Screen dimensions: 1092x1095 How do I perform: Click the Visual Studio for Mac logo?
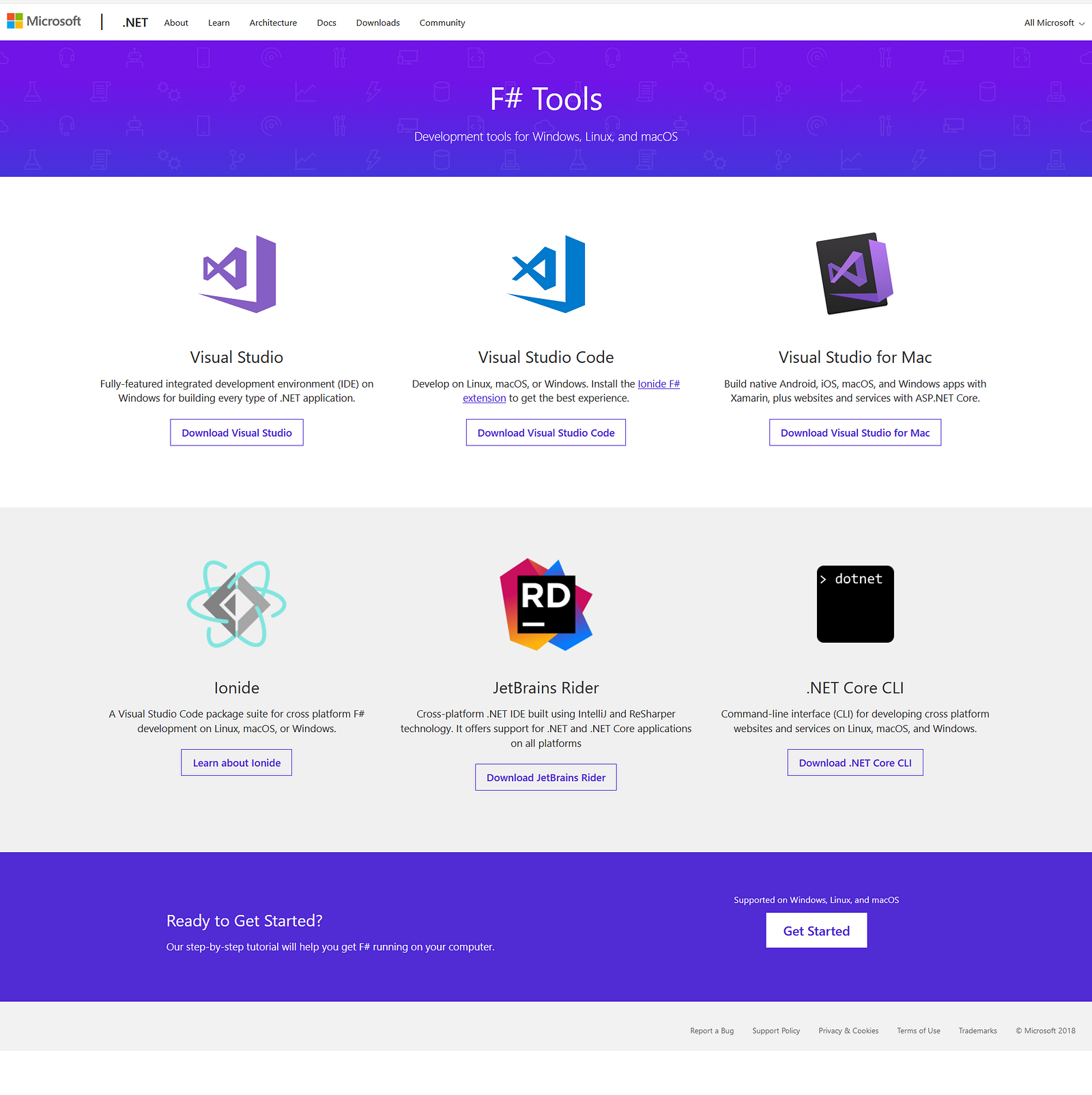pos(855,274)
